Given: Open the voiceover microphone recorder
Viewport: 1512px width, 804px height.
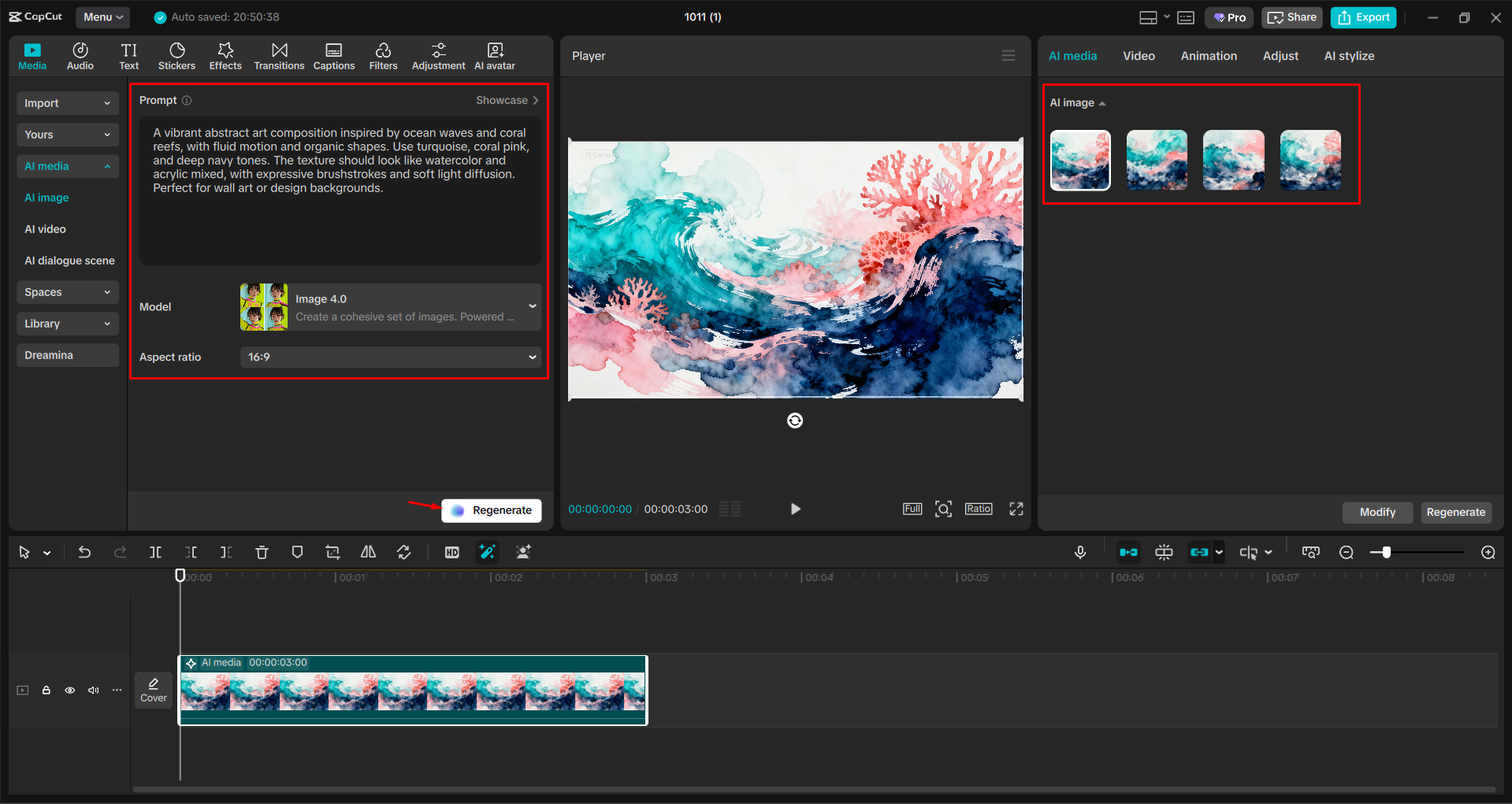Looking at the screenshot, I should pyautogui.click(x=1080, y=552).
